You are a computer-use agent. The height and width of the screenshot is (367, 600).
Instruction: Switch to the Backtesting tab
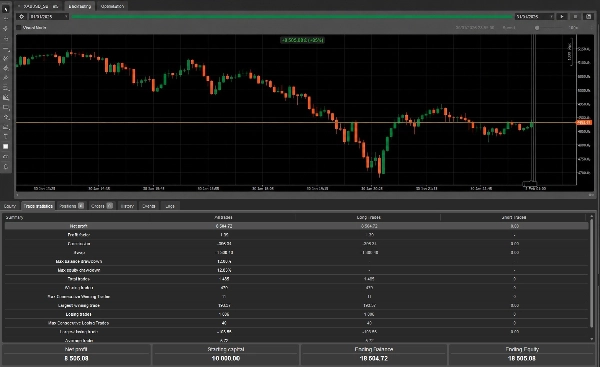point(79,6)
